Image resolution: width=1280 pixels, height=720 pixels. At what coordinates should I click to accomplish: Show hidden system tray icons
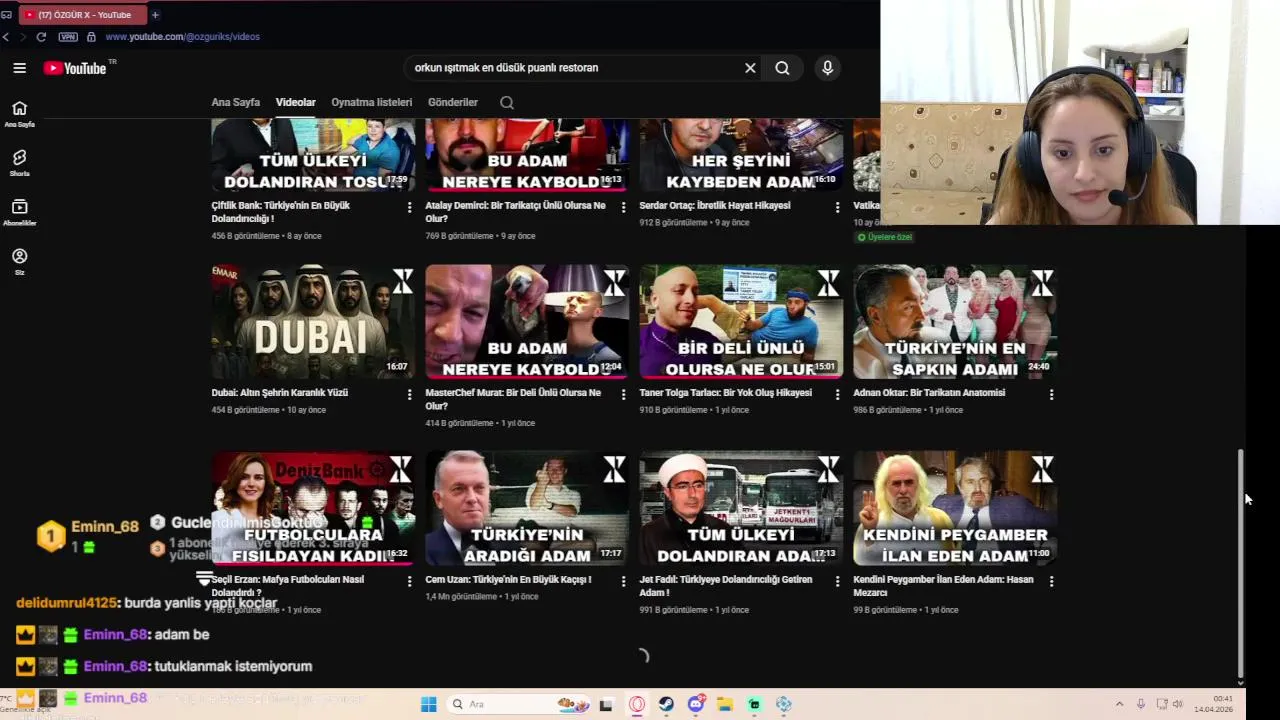click(x=1119, y=704)
